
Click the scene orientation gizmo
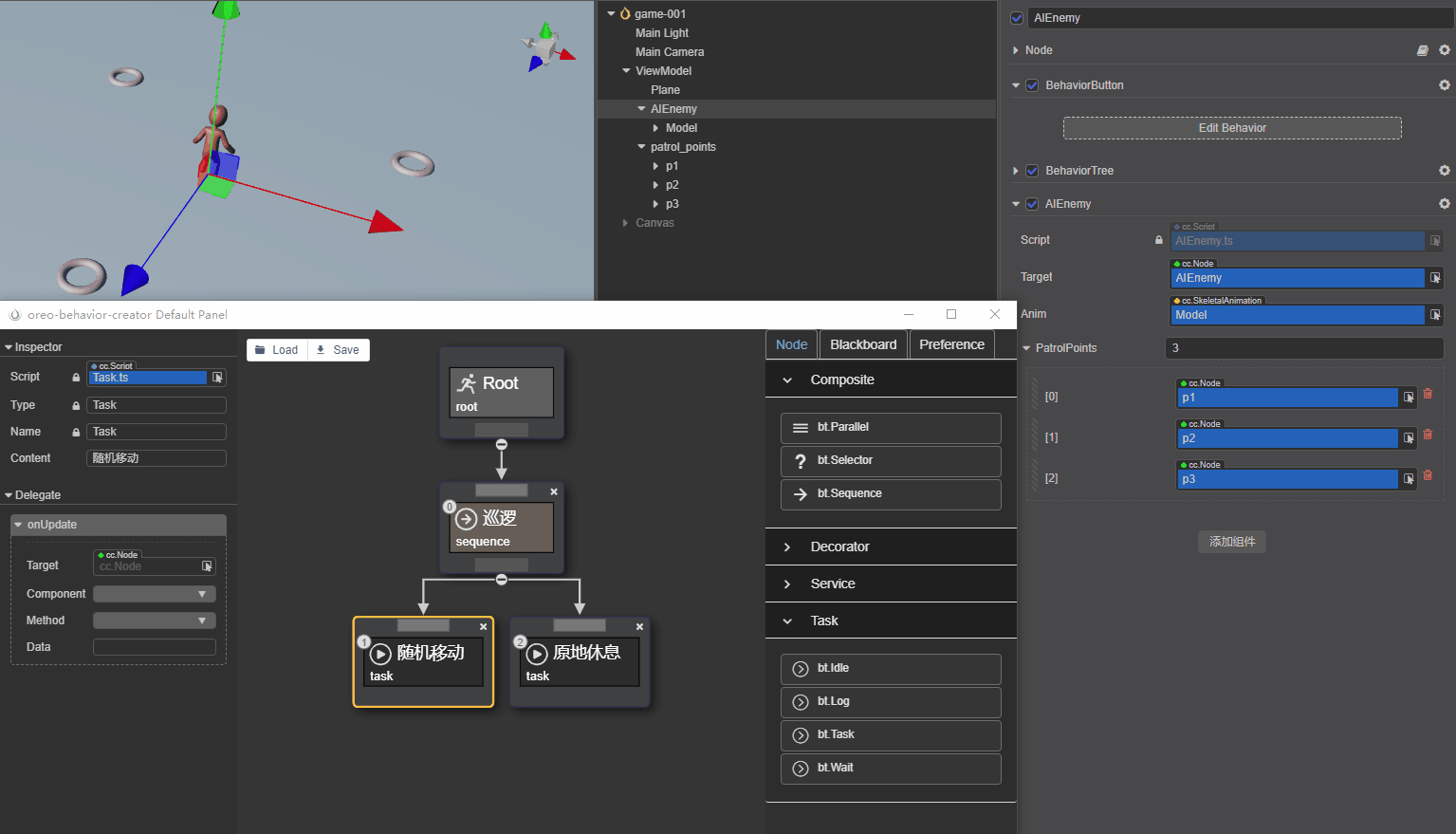(x=545, y=47)
